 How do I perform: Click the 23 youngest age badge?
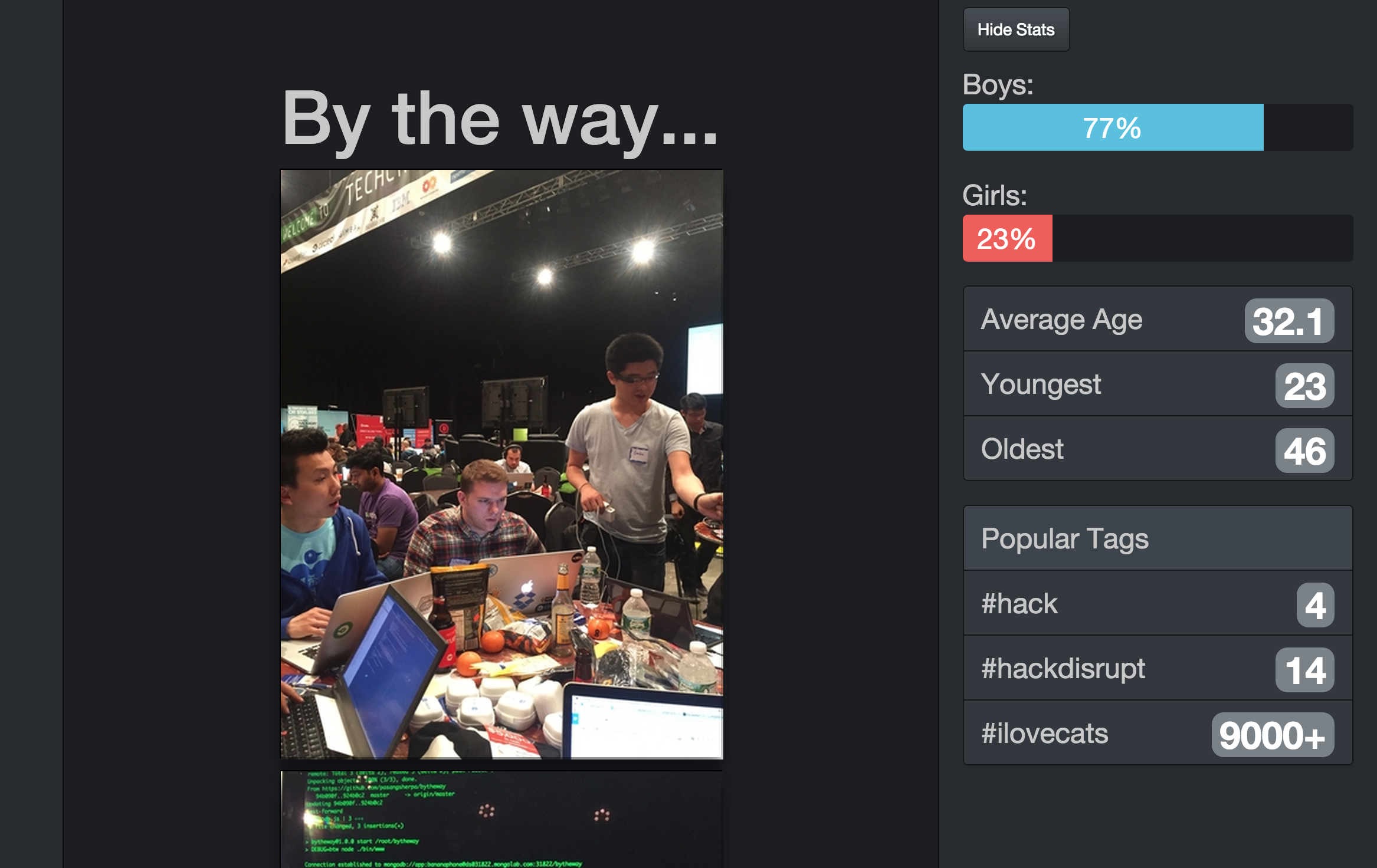pos(1304,386)
